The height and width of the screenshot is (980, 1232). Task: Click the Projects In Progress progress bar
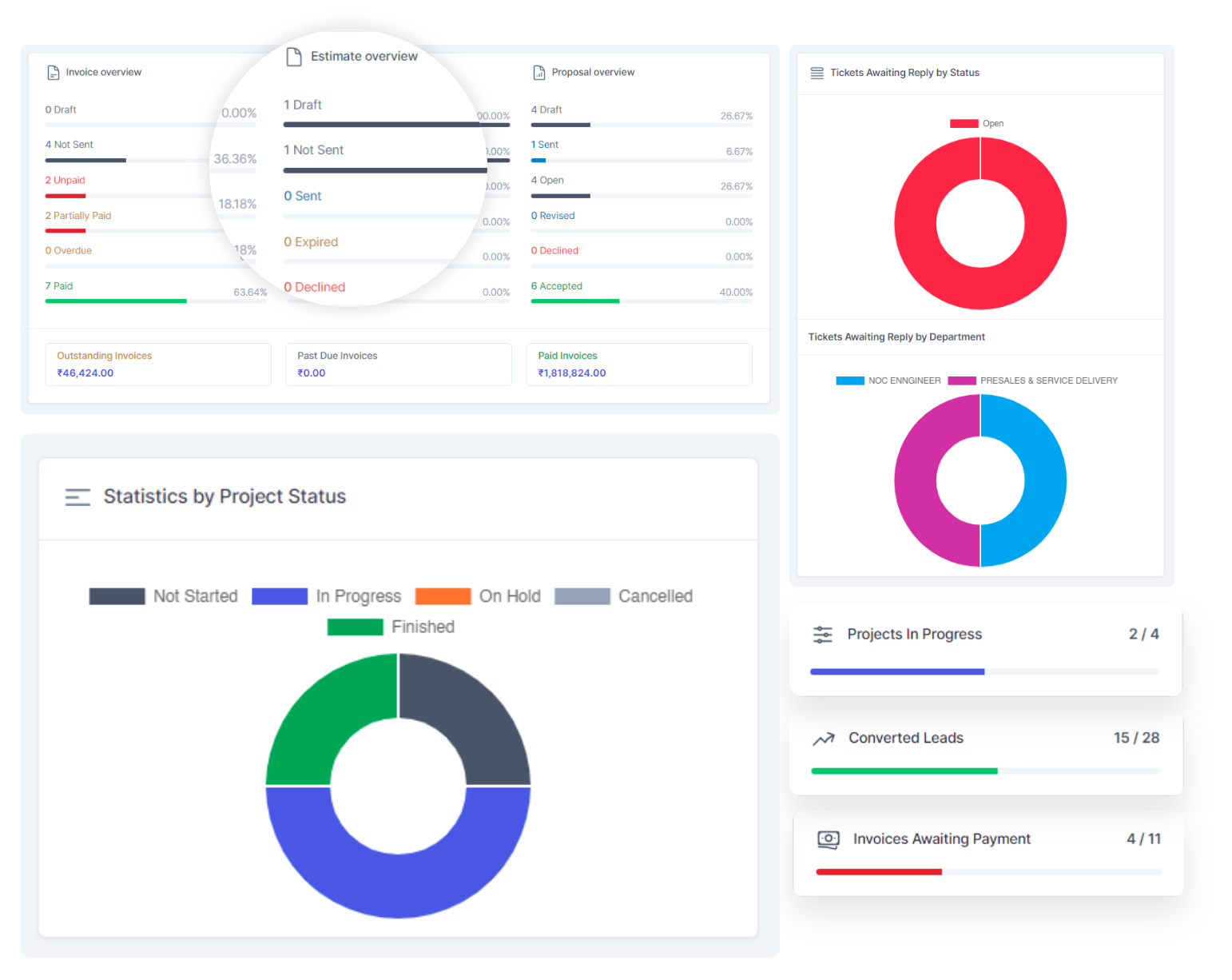point(984,672)
